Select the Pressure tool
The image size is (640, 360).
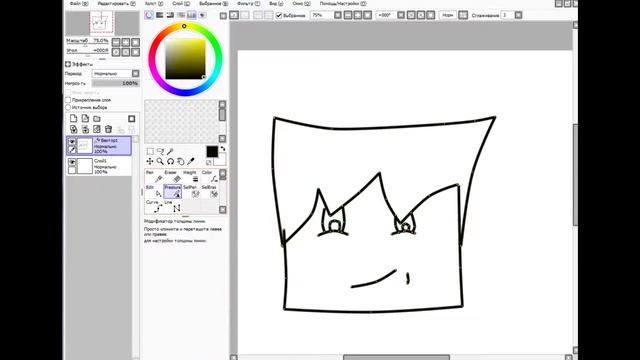[173, 191]
